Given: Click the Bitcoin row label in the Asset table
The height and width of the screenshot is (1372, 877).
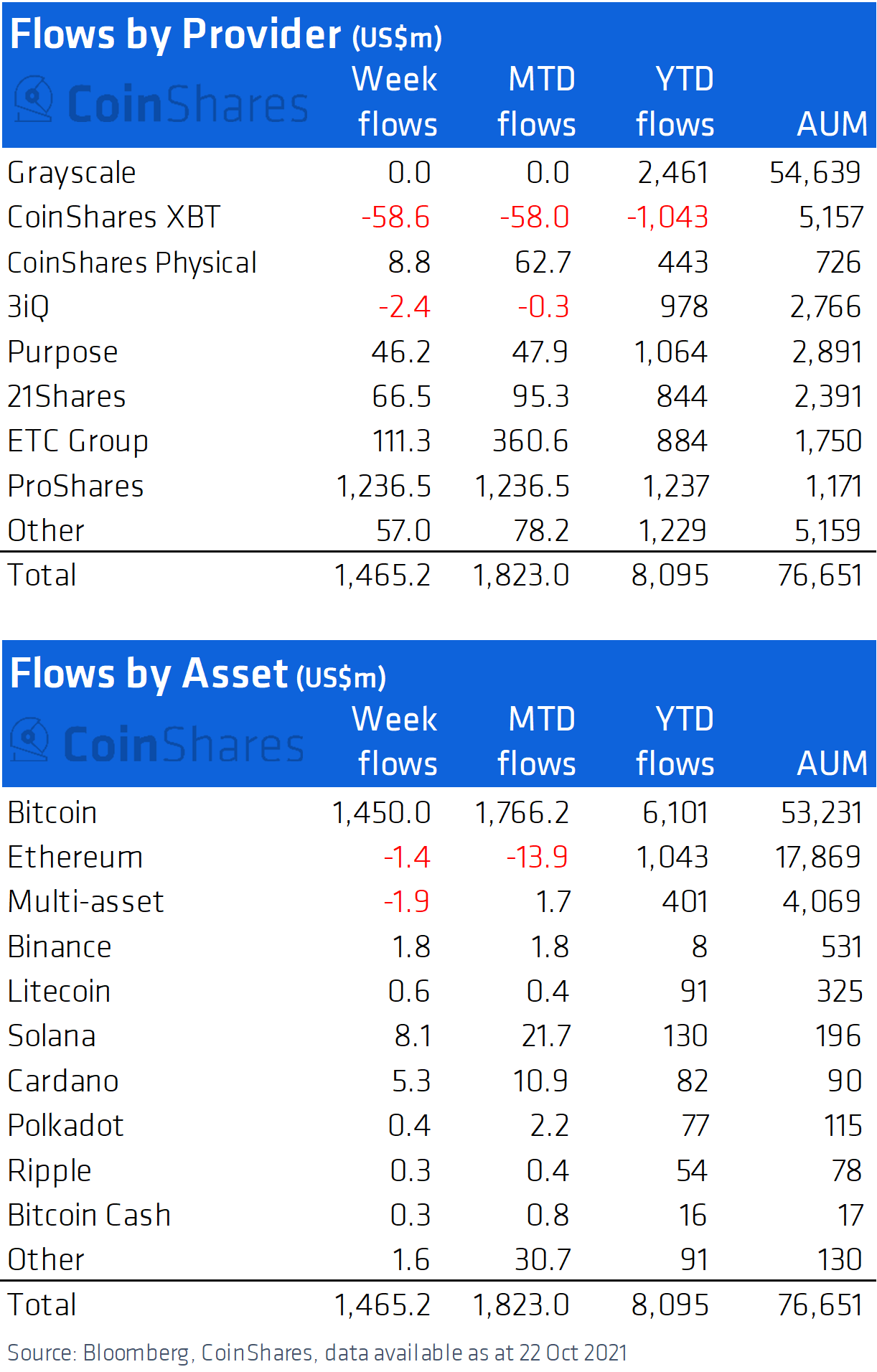Looking at the screenshot, I should click(x=52, y=813).
